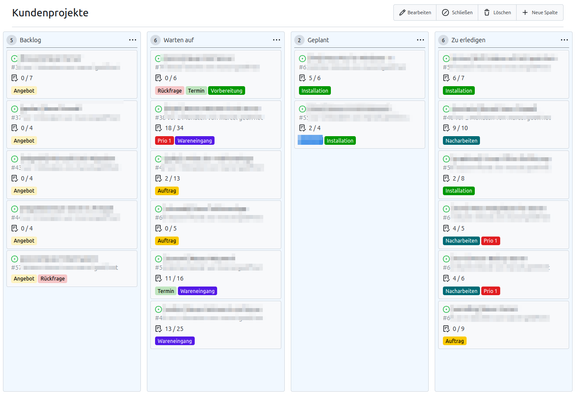Select Wareneingang label on the 13 / 25 card
576x399 pixels.
pyautogui.click(x=175, y=341)
